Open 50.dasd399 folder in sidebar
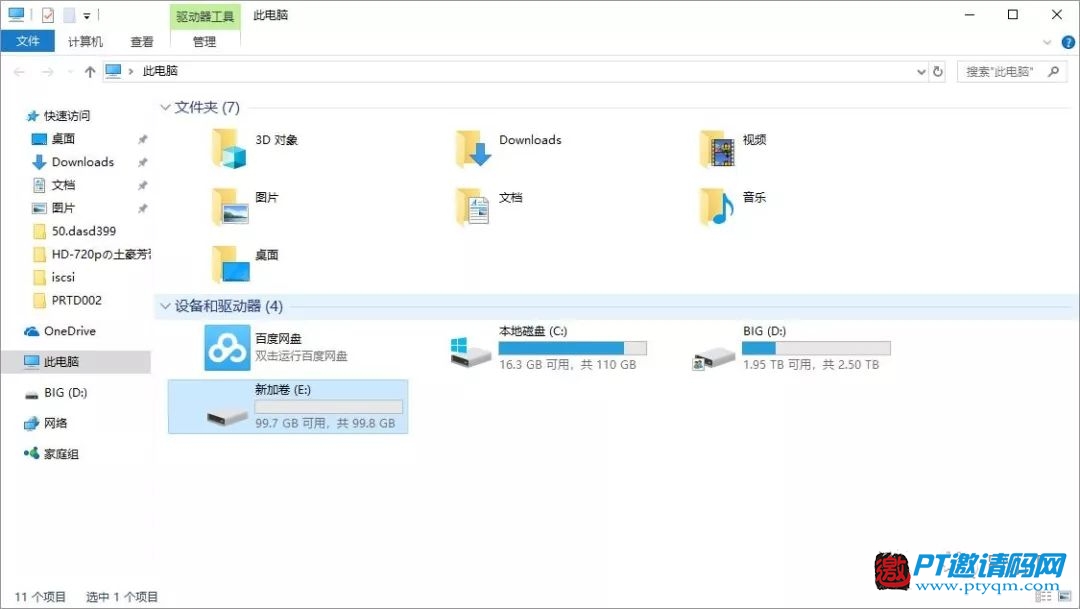 74,231
